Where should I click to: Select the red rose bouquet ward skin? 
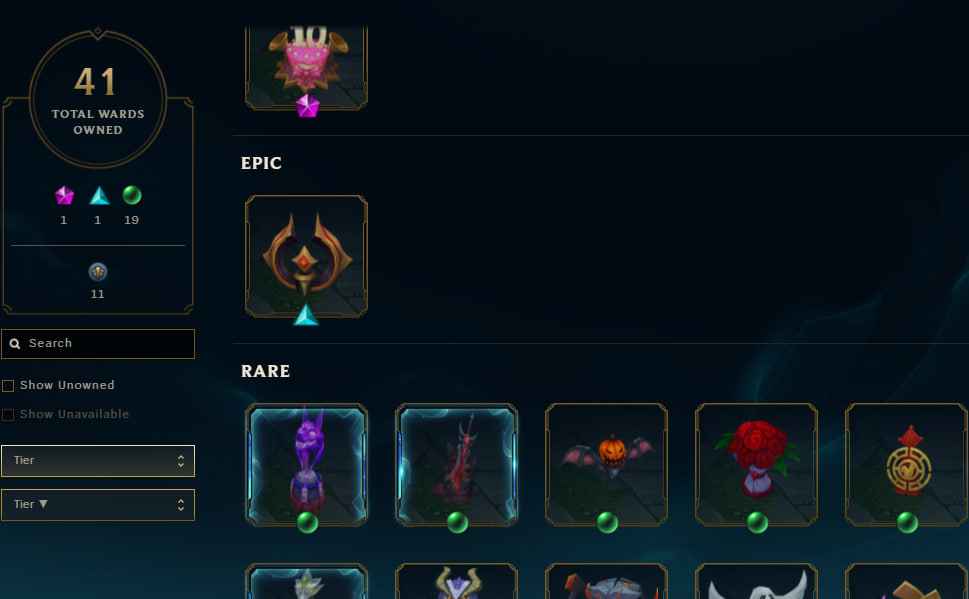(756, 464)
